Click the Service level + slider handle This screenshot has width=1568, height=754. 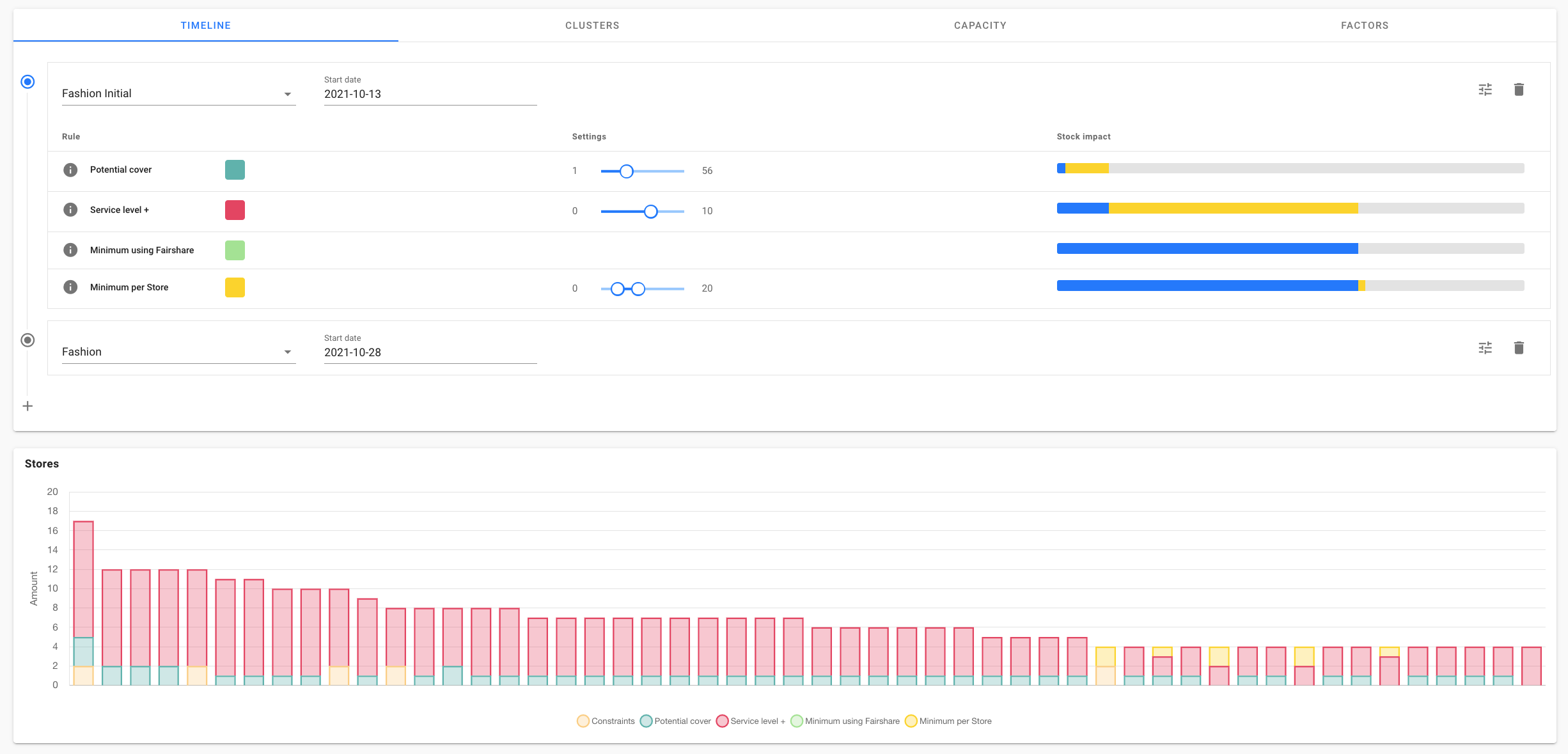coord(650,212)
